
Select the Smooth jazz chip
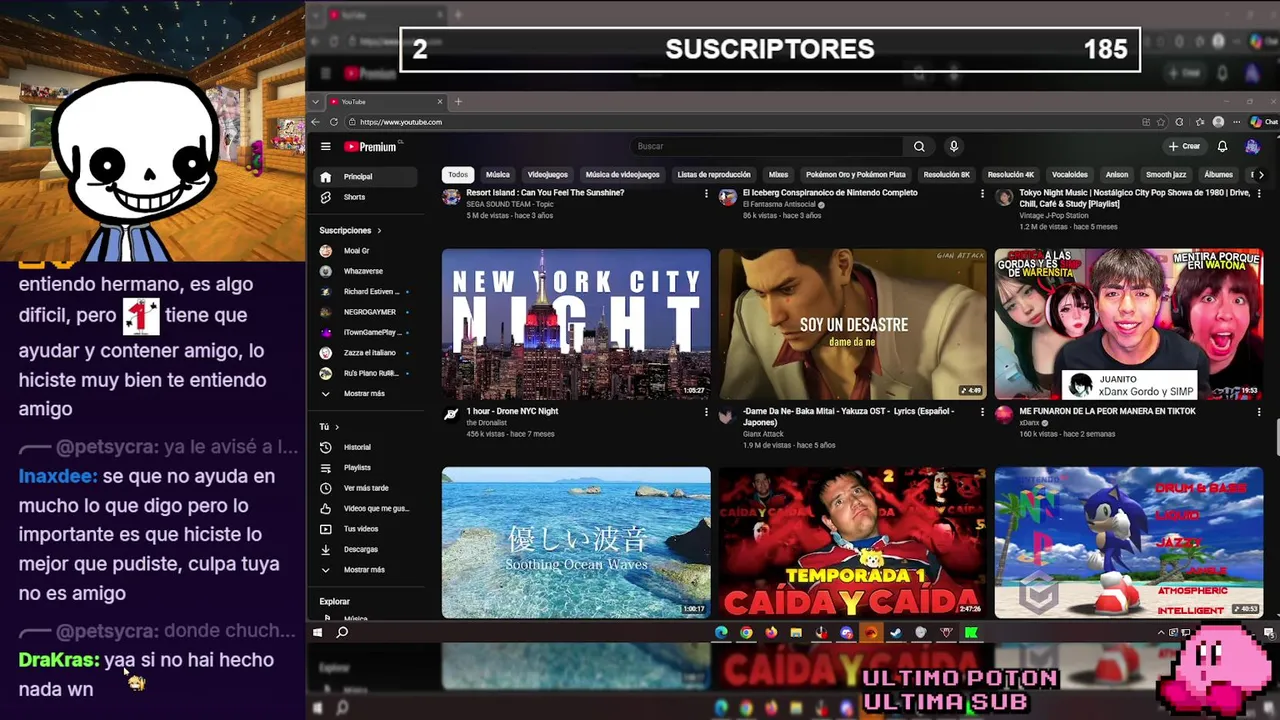pyautogui.click(x=1166, y=174)
